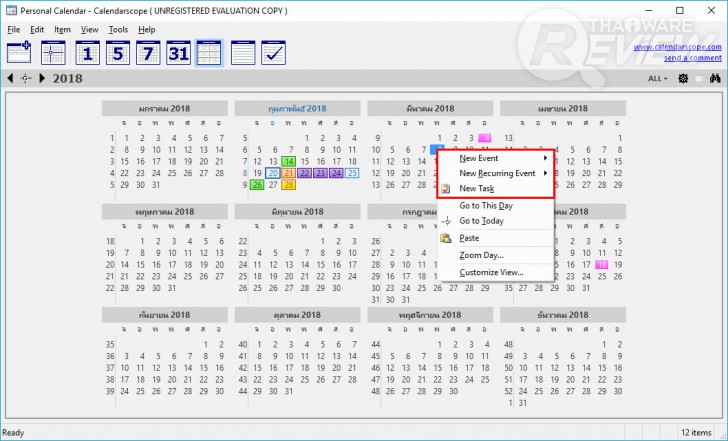Click the New Event toolbar icon with plus sign

click(x=19, y=52)
